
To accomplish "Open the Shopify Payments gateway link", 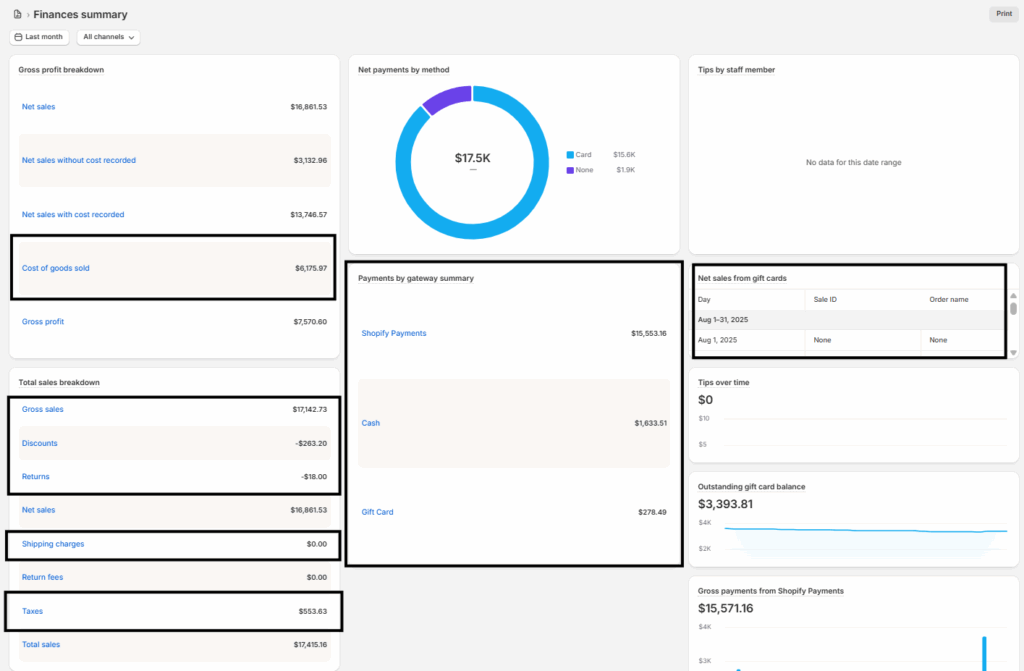I will (x=394, y=333).
